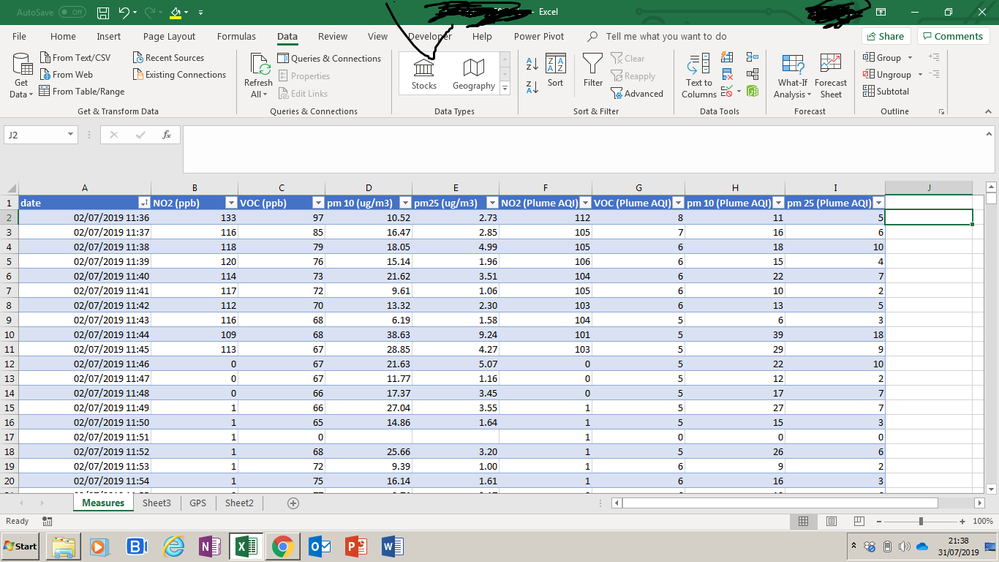Switch to Page Break Preview view
Viewport: 999px width, 562px height.
tap(859, 521)
